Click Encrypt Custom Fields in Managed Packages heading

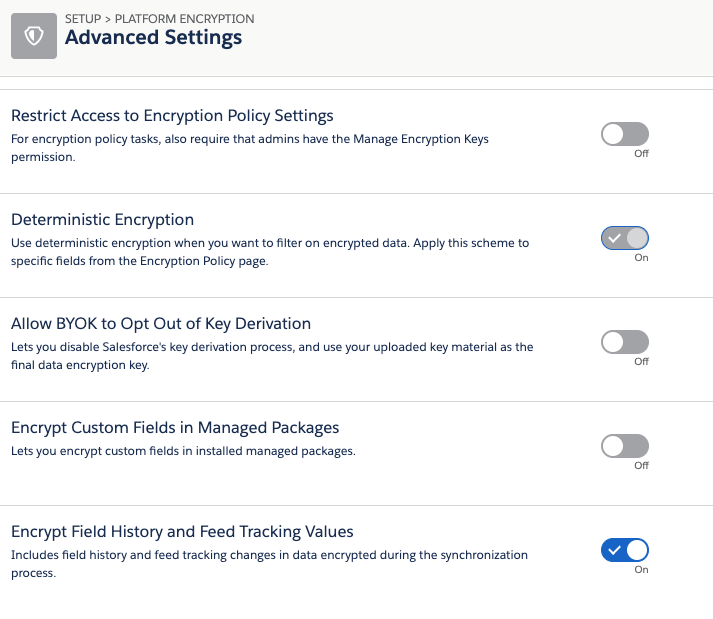click(175, 428)
